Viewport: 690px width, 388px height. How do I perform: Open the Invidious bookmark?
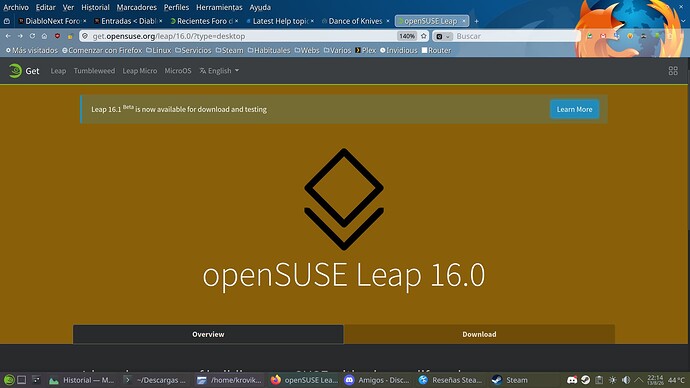click(398, 51)
